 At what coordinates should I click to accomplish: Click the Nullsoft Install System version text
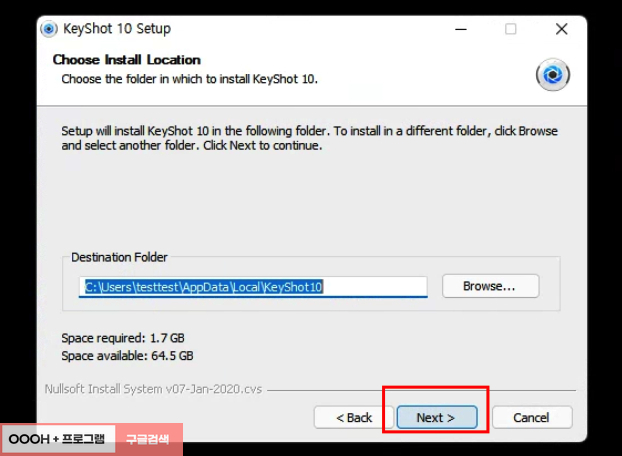[x=154, y=389]
